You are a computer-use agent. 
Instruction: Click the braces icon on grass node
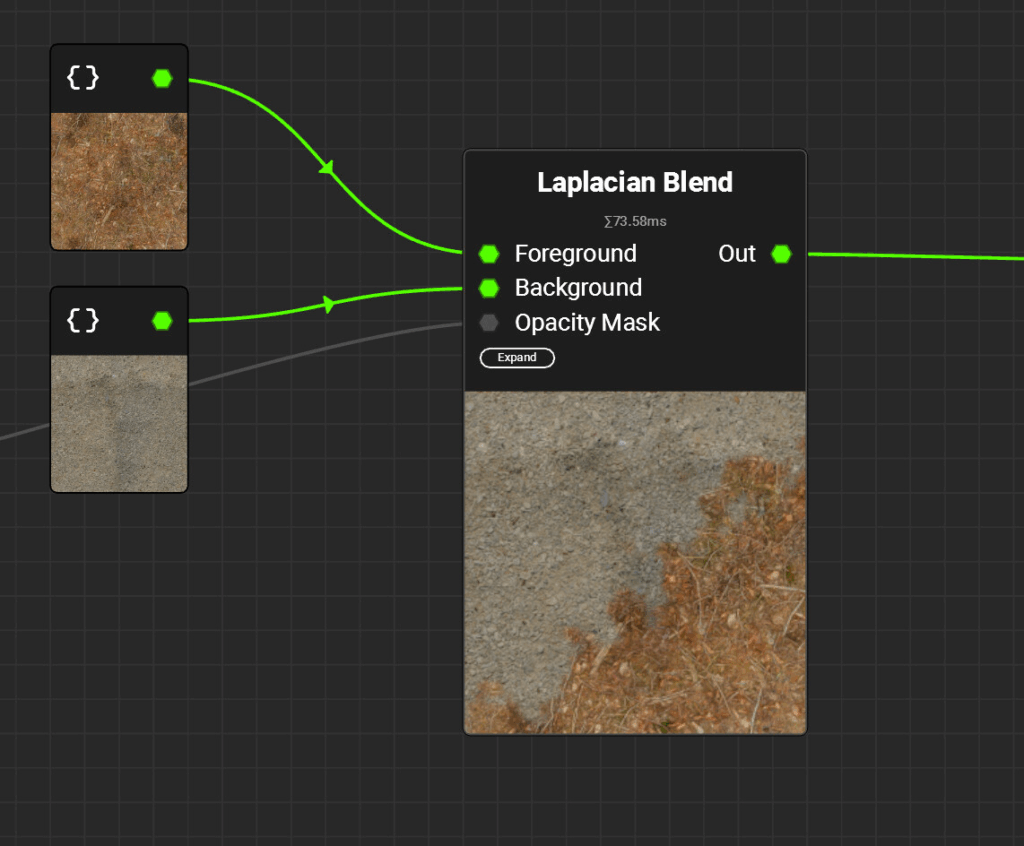[83, 78]
